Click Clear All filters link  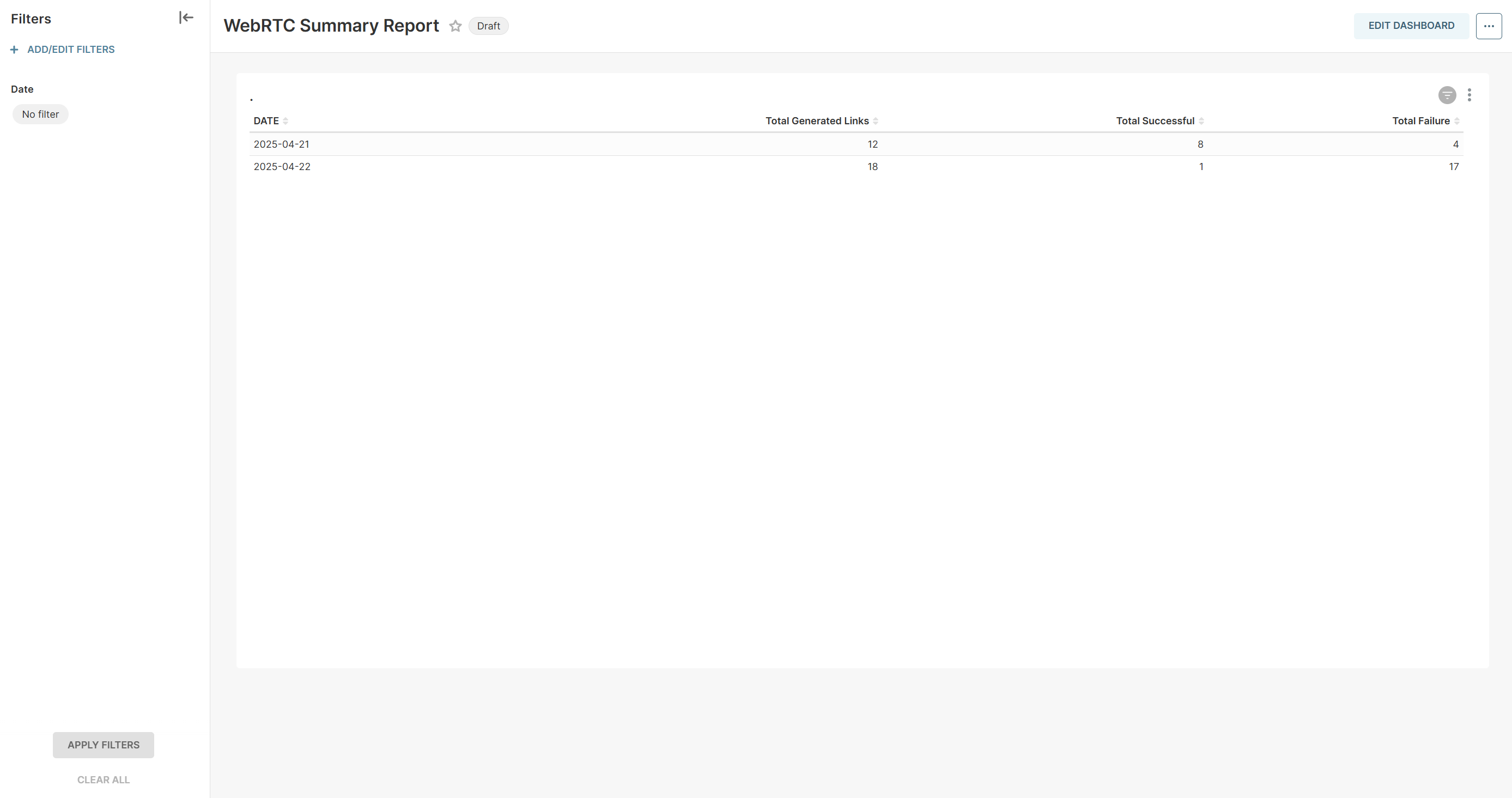104,780
